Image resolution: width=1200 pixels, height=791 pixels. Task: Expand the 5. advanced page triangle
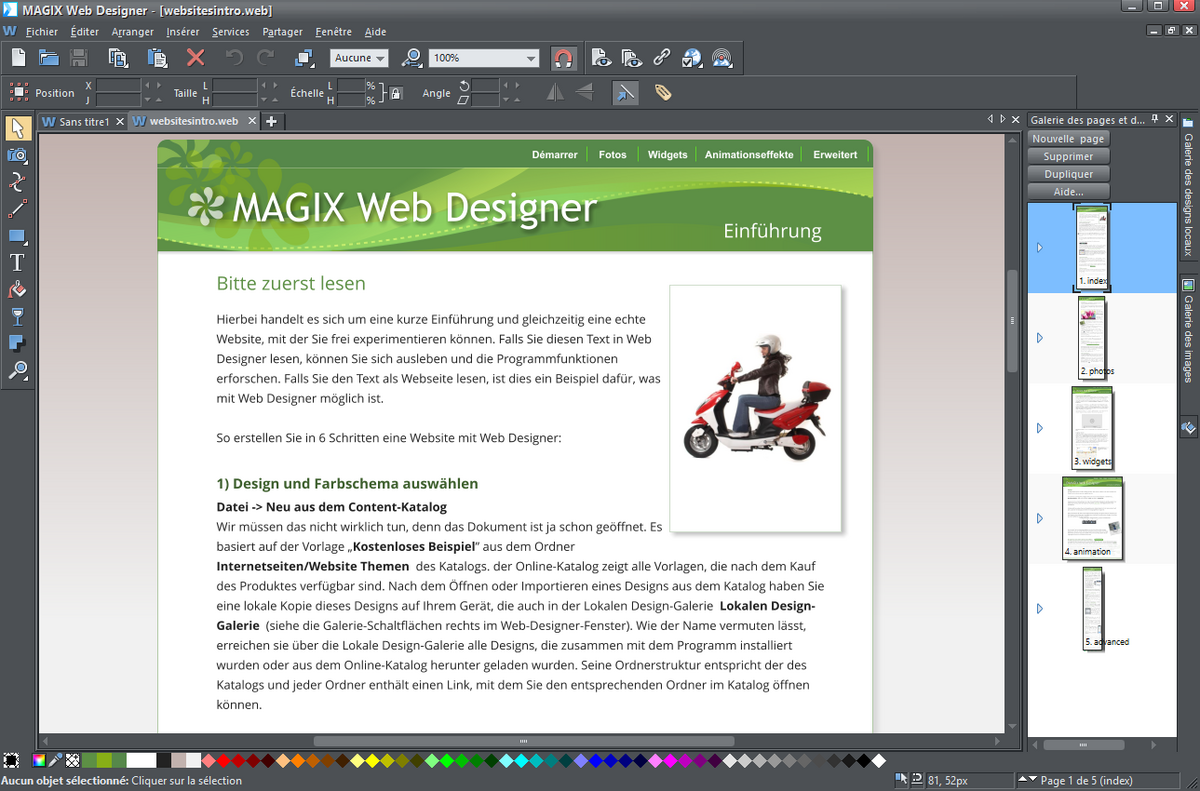point(1040,608)
